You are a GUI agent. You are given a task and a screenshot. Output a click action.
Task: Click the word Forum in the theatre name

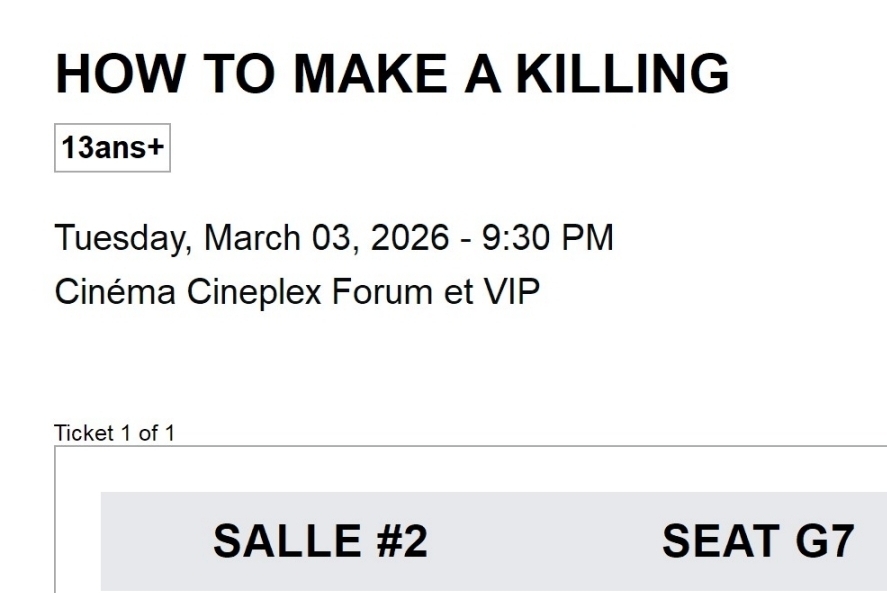[x=381, y=290]
